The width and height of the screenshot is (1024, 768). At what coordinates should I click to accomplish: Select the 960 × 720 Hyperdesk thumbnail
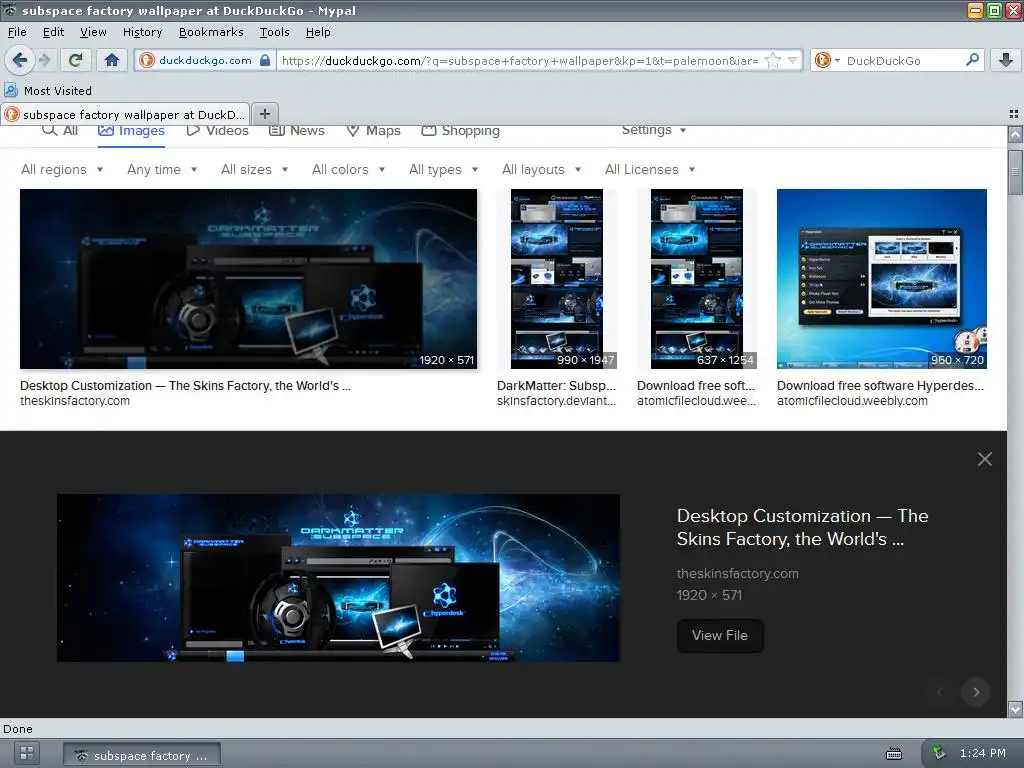882,279
